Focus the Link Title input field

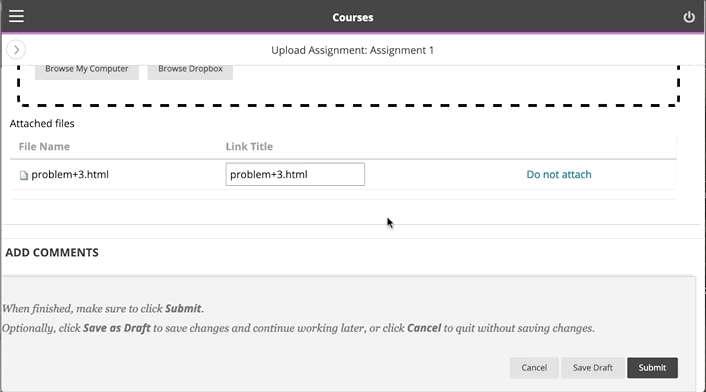pos(295,174)
